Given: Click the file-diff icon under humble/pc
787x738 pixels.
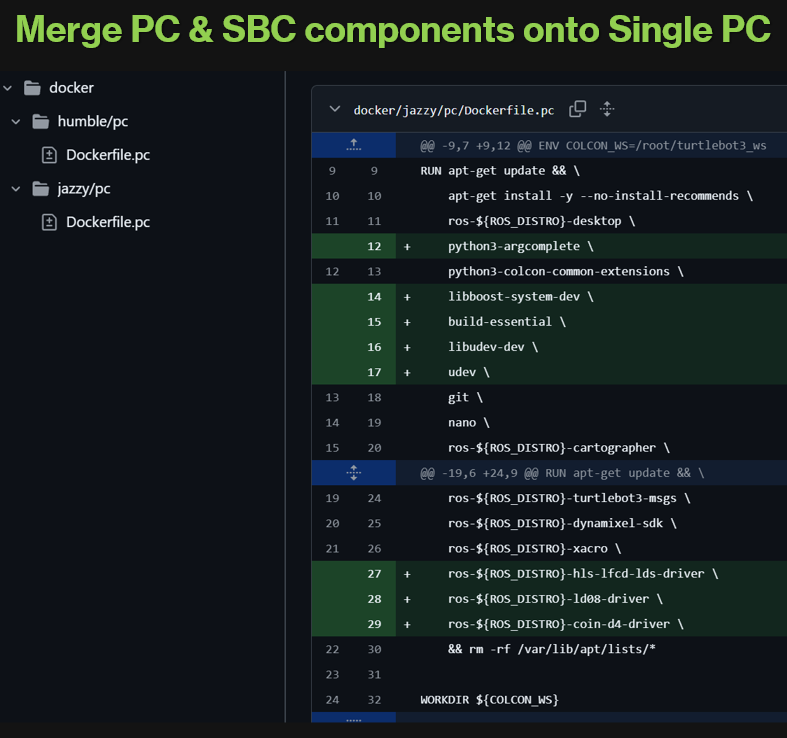Looking at the screenshot, I should pyautogui.click(x=49, y=155).
